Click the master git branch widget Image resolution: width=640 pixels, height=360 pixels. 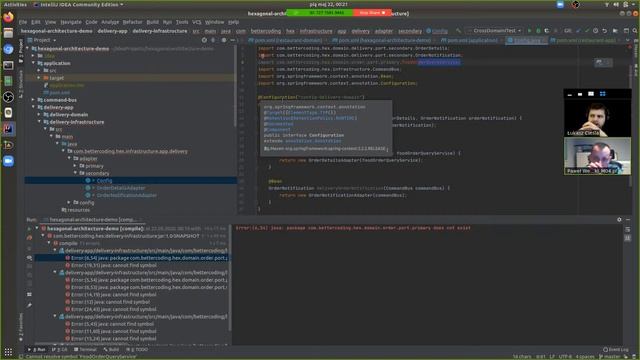(x=610, y=357)
